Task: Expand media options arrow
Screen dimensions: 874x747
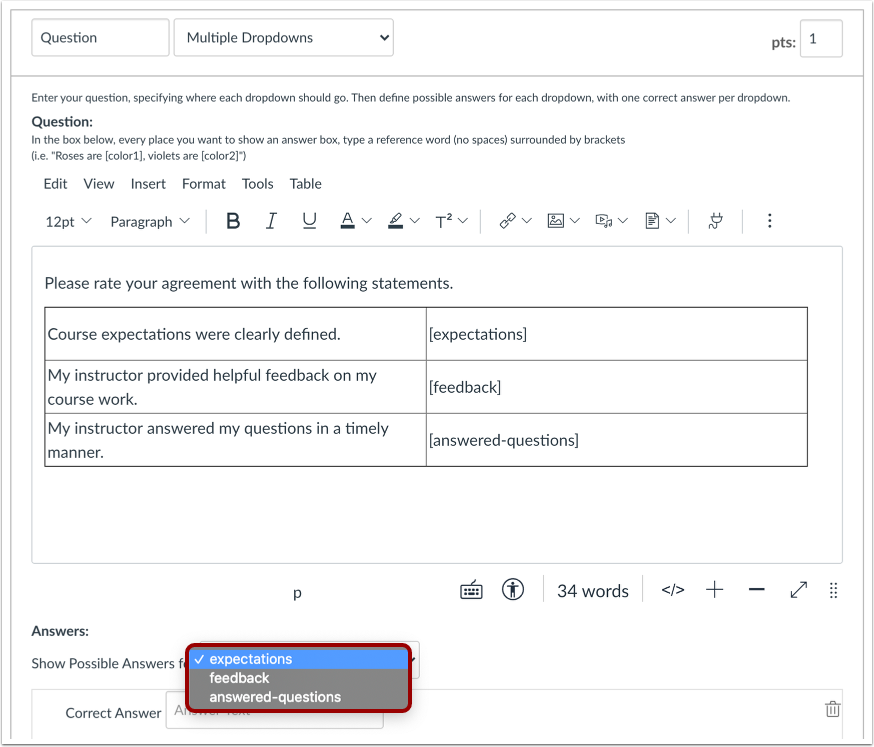Action: (623, 221)
